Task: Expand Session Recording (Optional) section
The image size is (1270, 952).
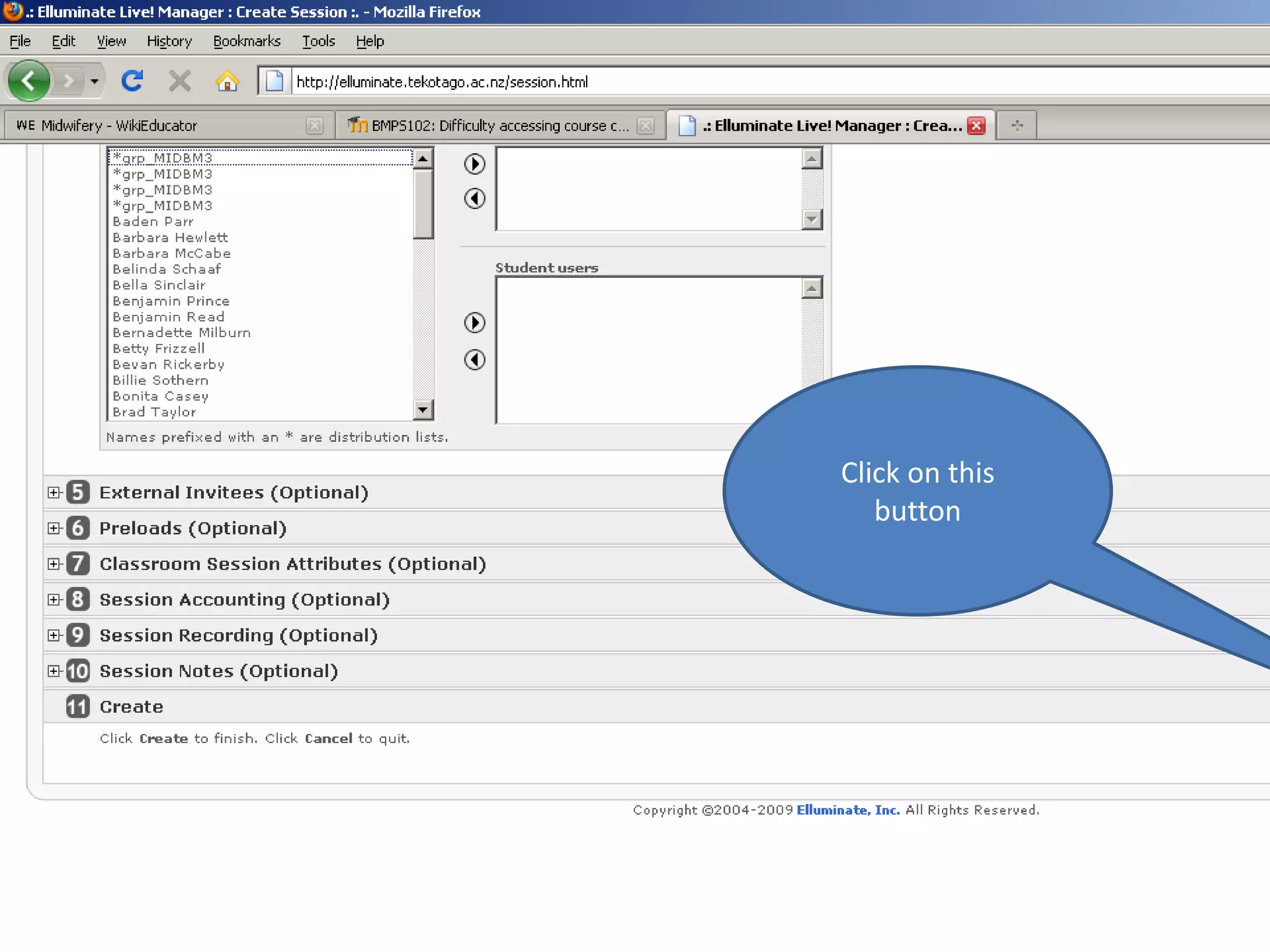Action: coord(54,635)
